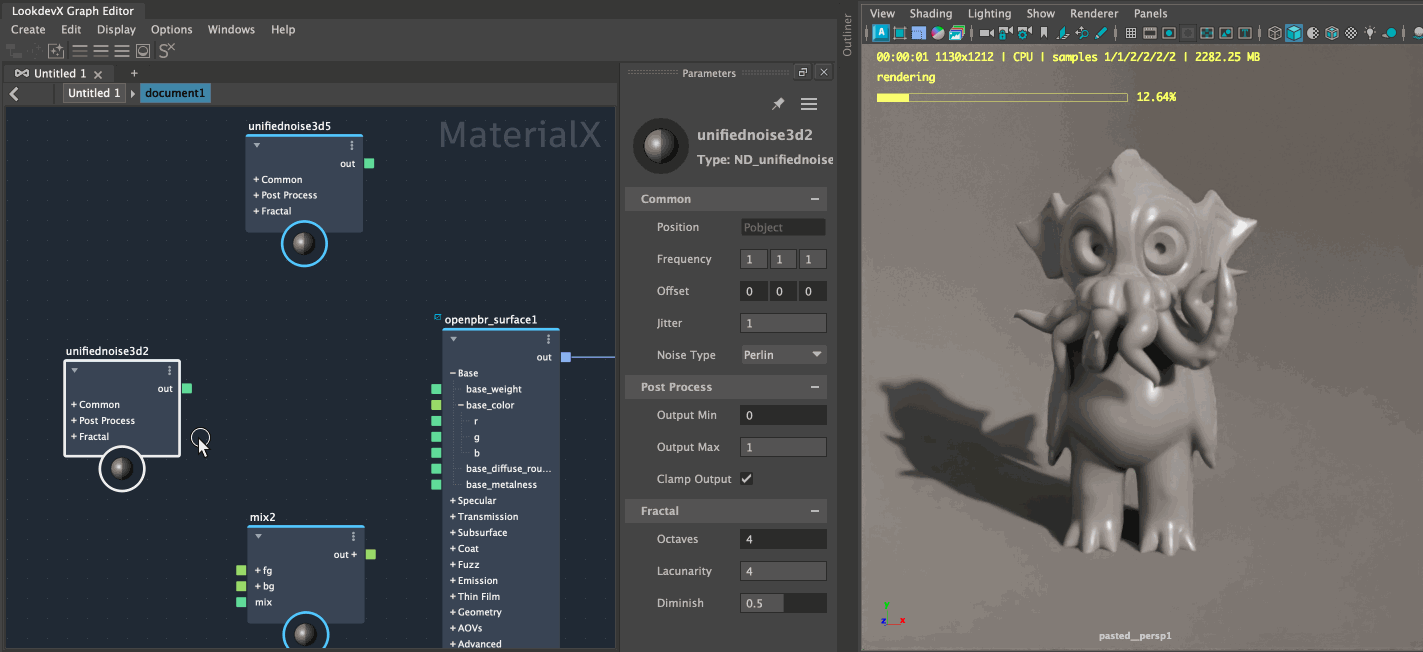The image size is (1423, 652).
Task: Collapse the Fractal parameters section
Action: 816,511
